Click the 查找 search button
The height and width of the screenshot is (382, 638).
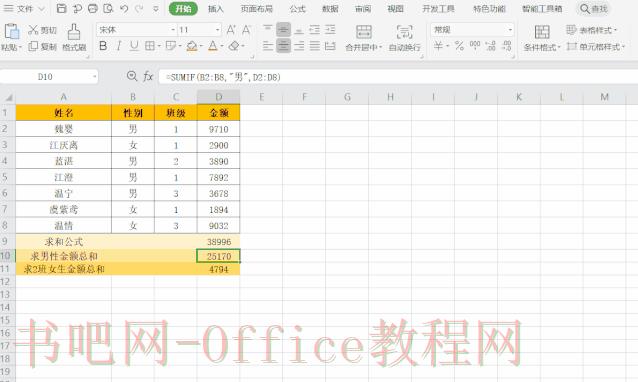[594, 9]
